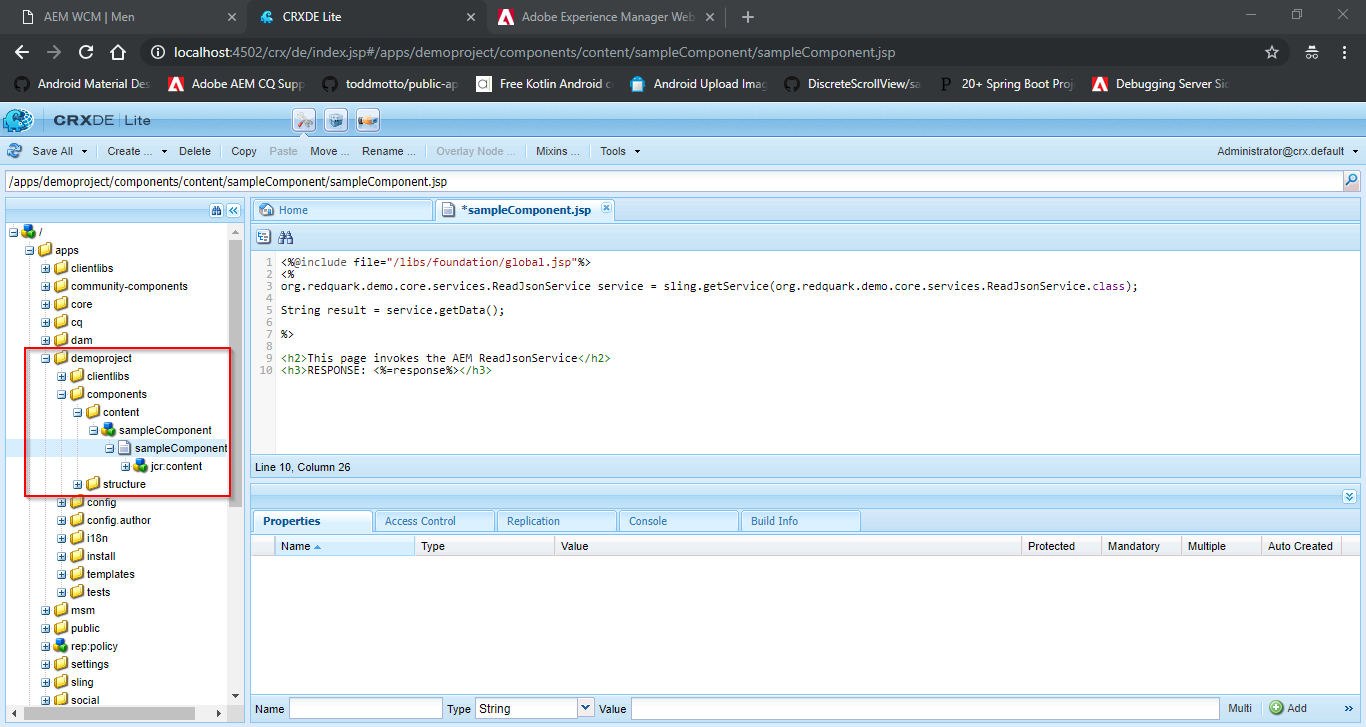Viewport: 1366px width, 727px height.
Task: Open the Home editor tab
Action: (343, 210)
